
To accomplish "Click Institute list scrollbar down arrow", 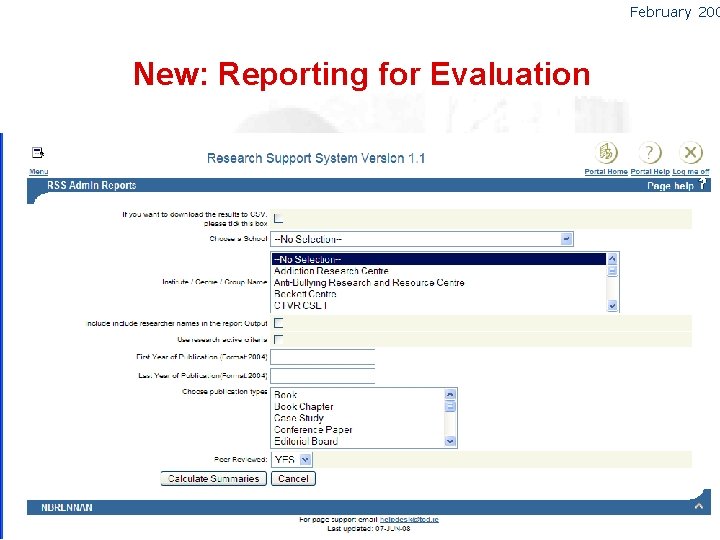I will 612,305.
